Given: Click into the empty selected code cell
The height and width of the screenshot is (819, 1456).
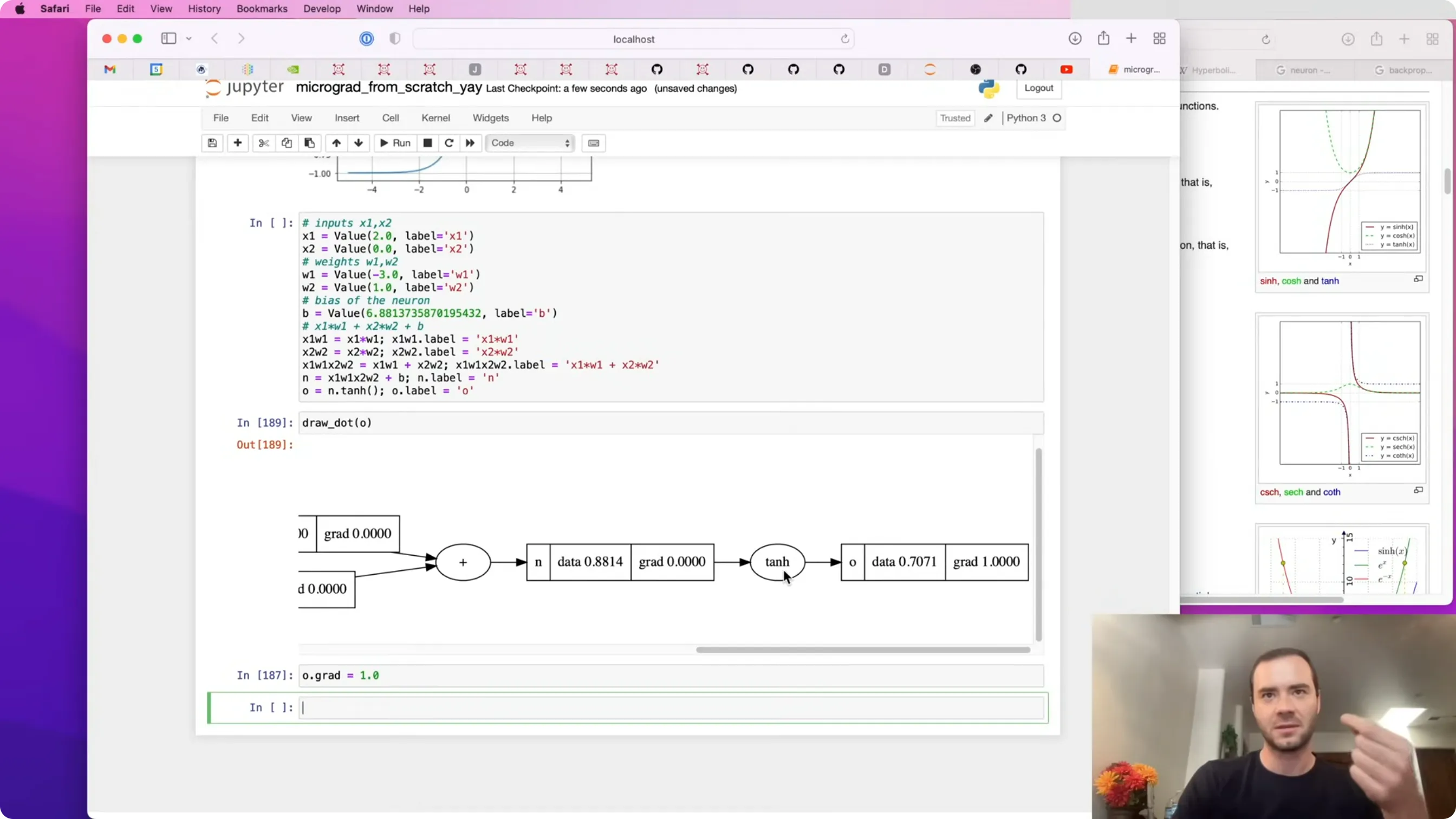Looking at the screenshot, I should (672, 707).
